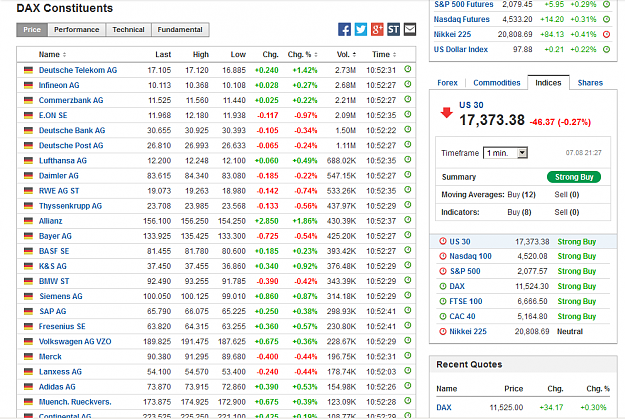Open S&P 500 Futures link
Viewport: 625px width, 419px height.
click(x=464, y=4)
